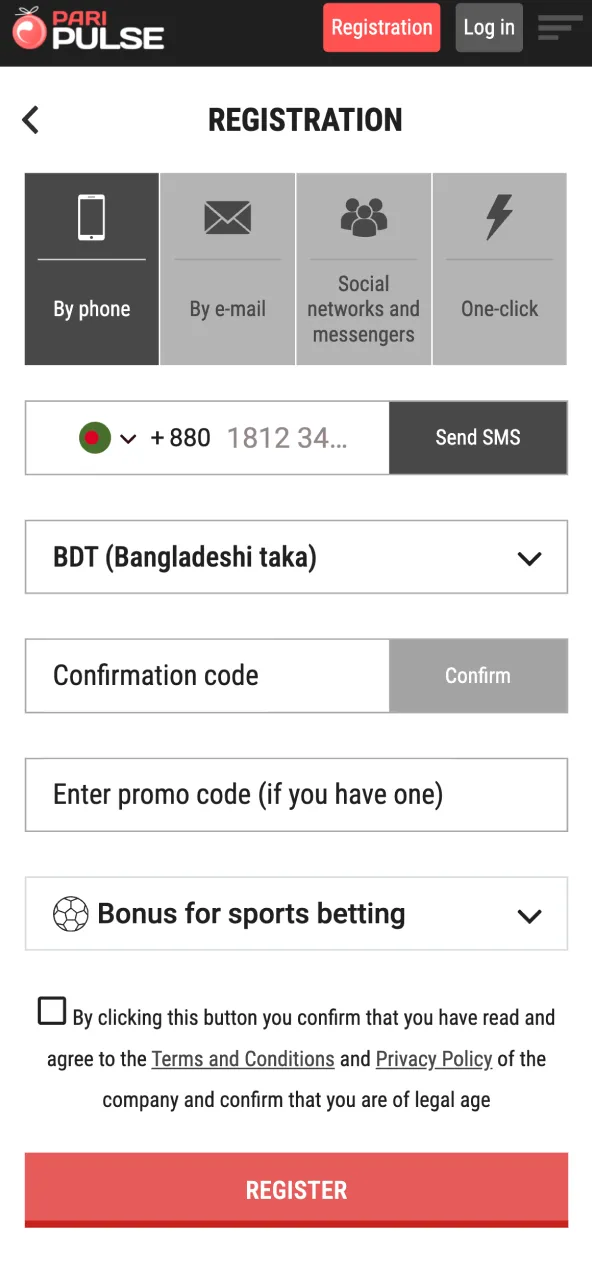
Task: Click the back arrow above Registration title
Action: coord(30,119)
